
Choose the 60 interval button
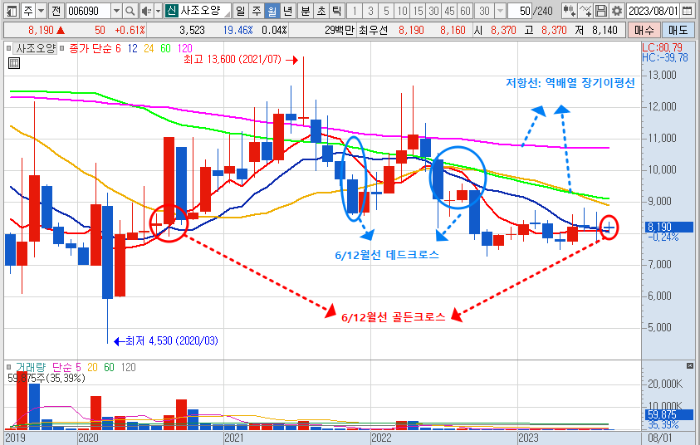[x=466, y=10]
